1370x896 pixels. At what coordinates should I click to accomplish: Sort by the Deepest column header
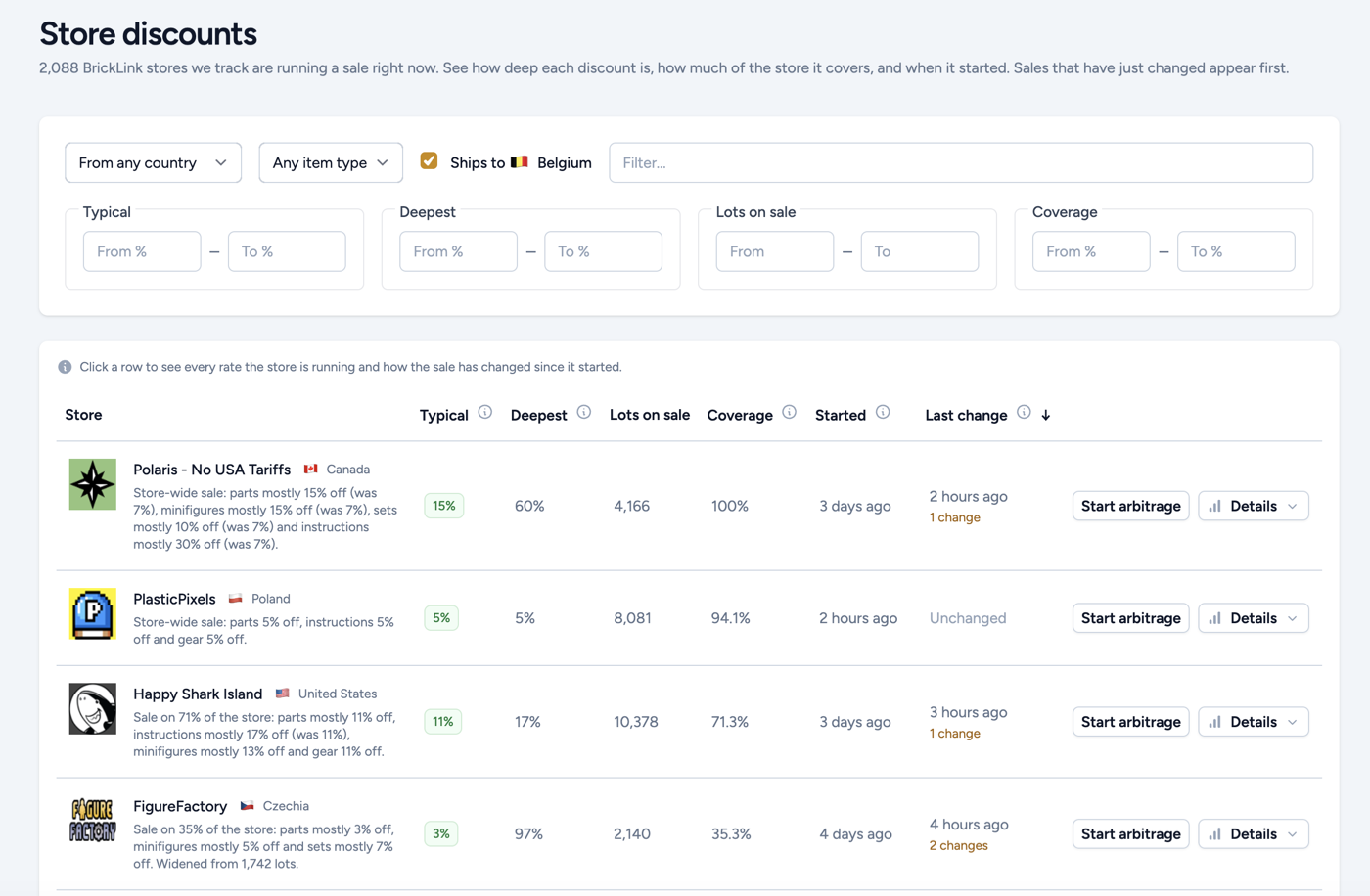(539, 415)
